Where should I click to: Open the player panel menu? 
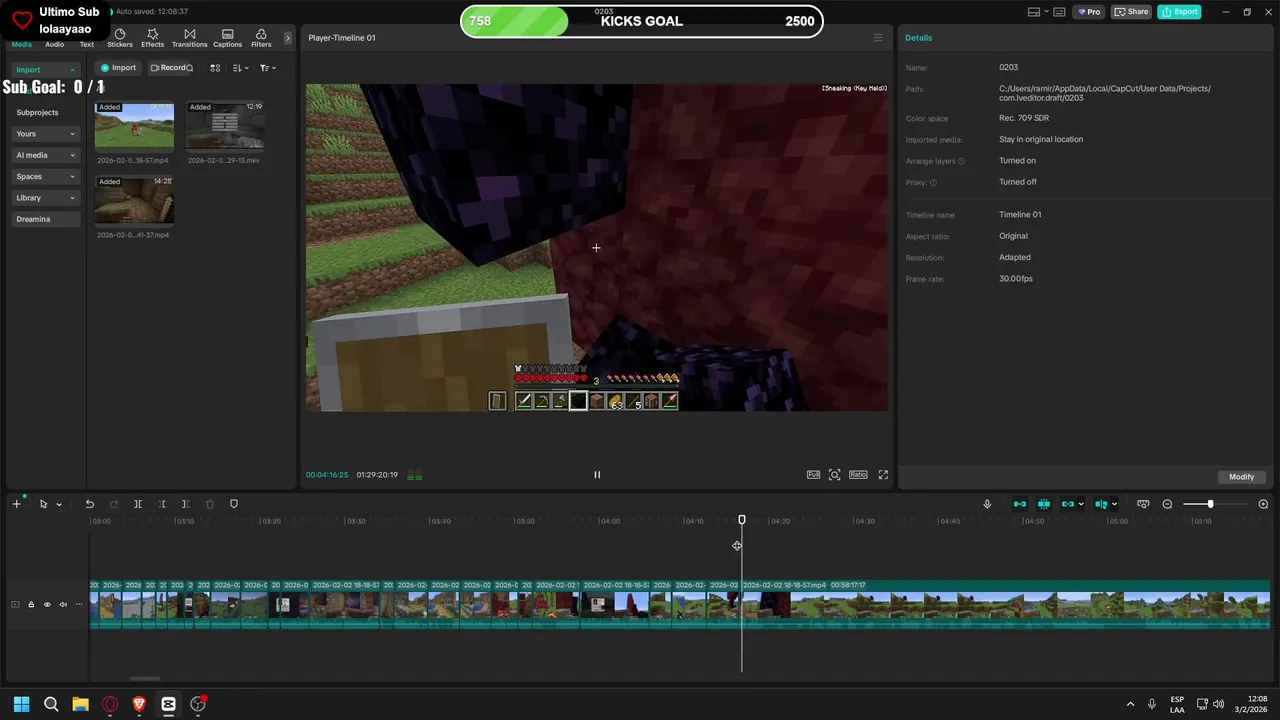[878, 38]
